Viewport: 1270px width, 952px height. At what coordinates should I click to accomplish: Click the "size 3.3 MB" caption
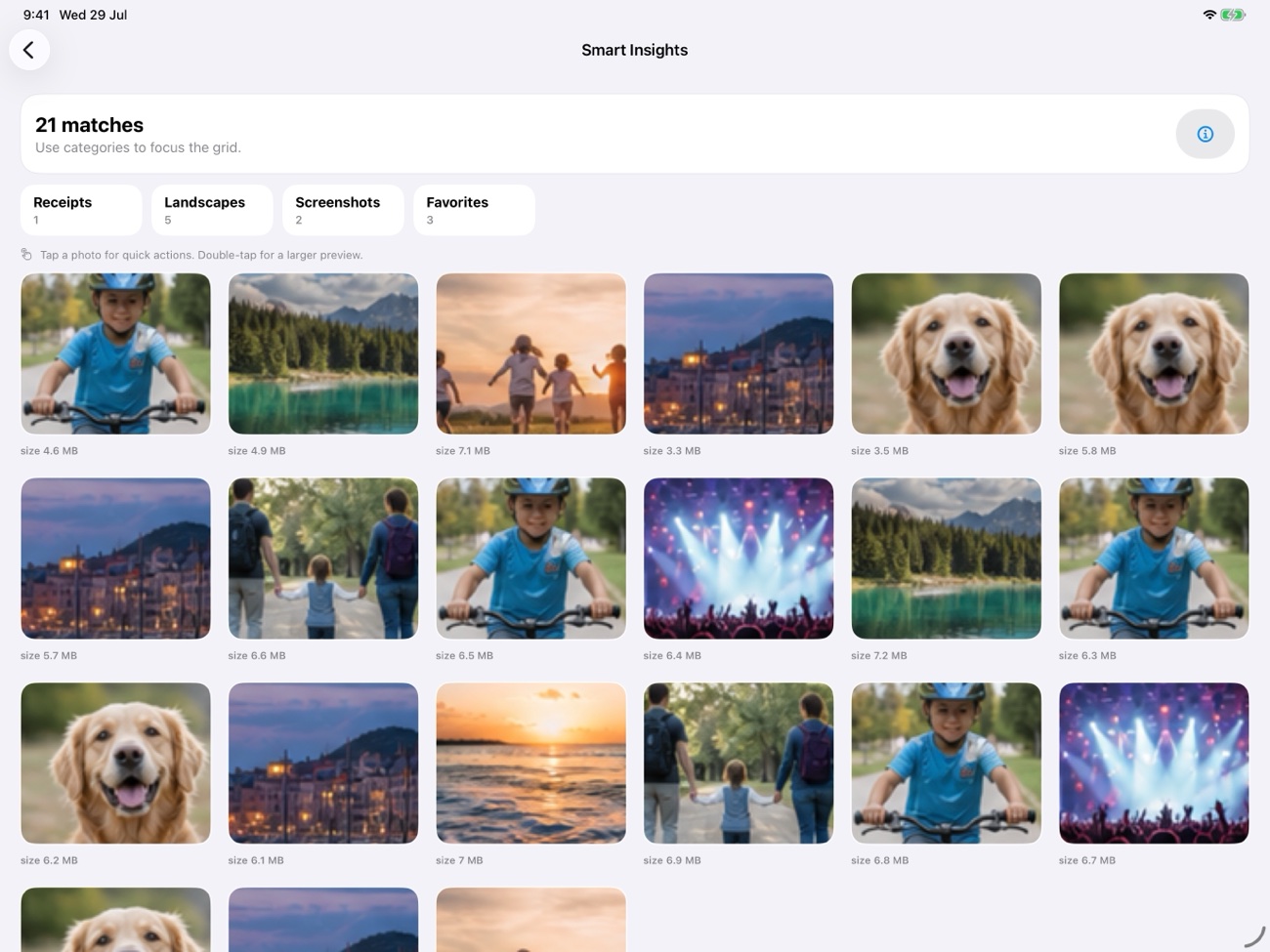pos(672,451)
